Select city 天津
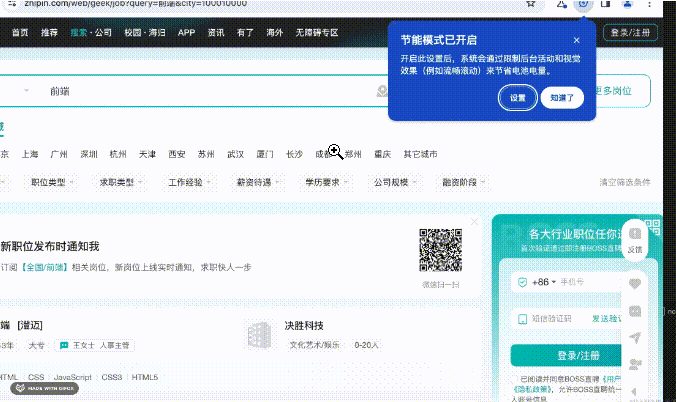Viewport: 676px width, 402px height. point(147,154)
